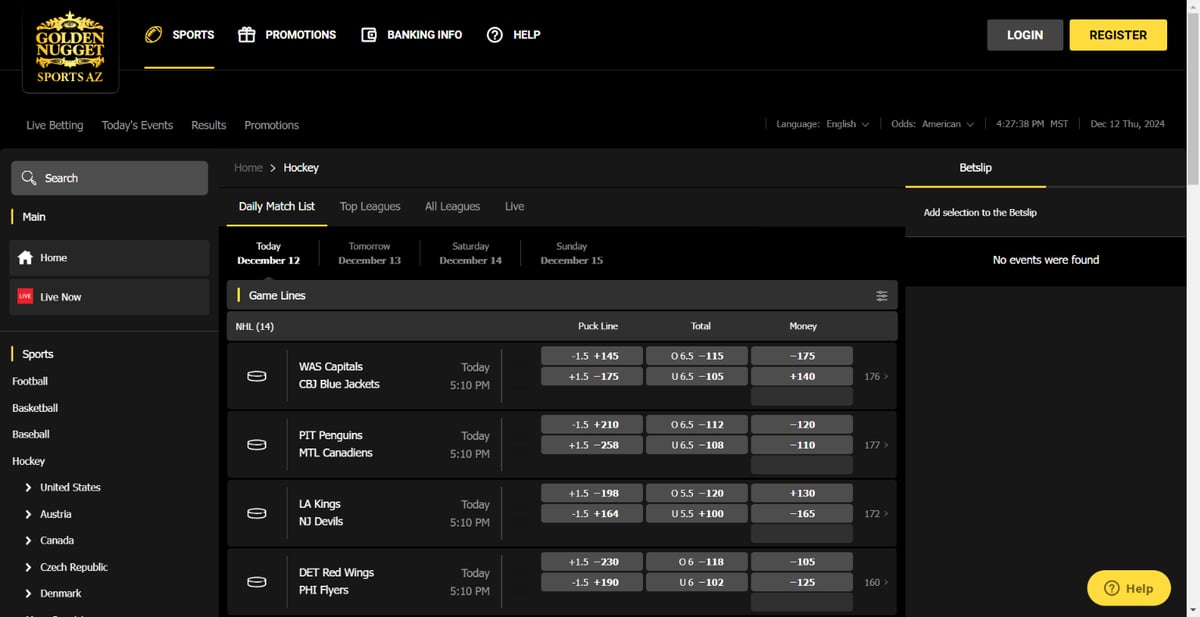1200x617 pixels.
Task: Select the Sunday December 15 date tab
Action: 572,253
